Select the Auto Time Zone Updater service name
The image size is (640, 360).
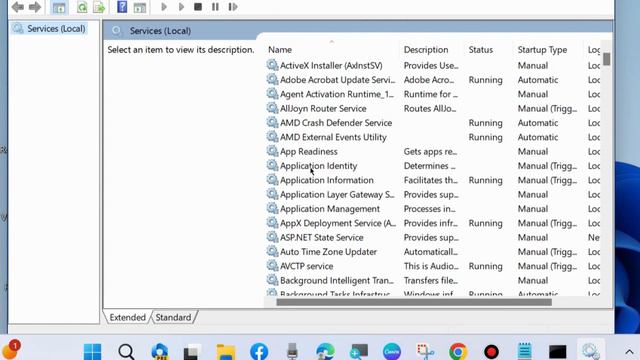point(328,252)
